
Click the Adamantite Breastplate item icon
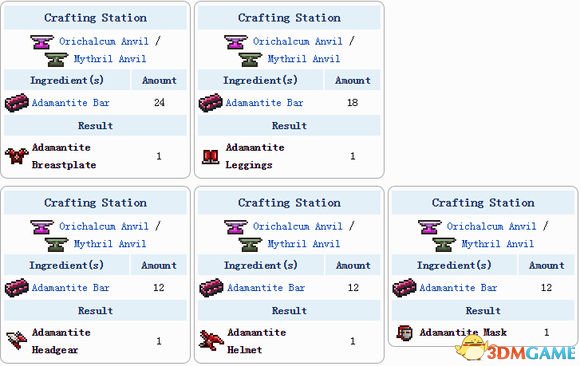[17, 156]
